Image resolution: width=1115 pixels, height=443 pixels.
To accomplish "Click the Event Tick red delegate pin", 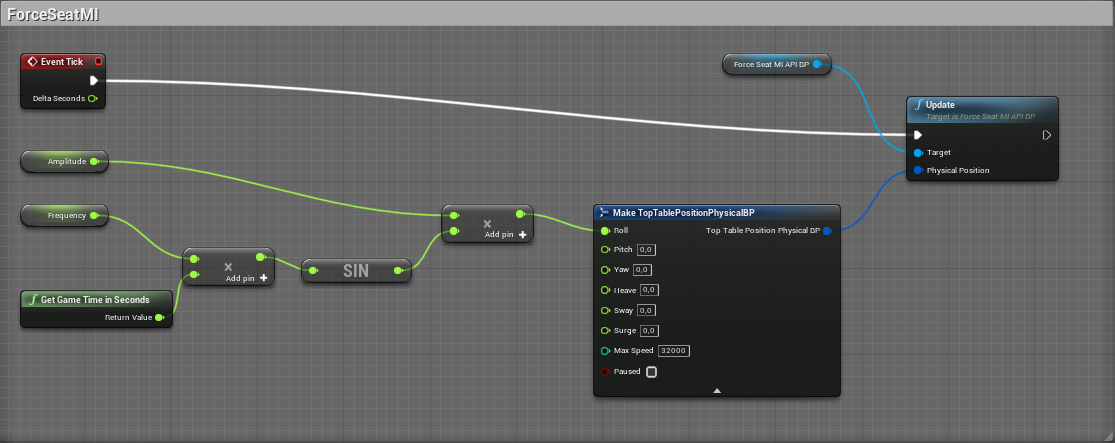I will coord(98,62).
